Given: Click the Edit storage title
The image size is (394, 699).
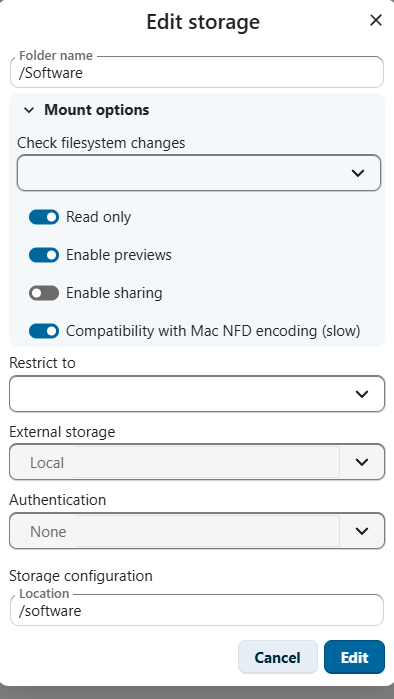Looking at the screenshot, I should tap(203, 21).
